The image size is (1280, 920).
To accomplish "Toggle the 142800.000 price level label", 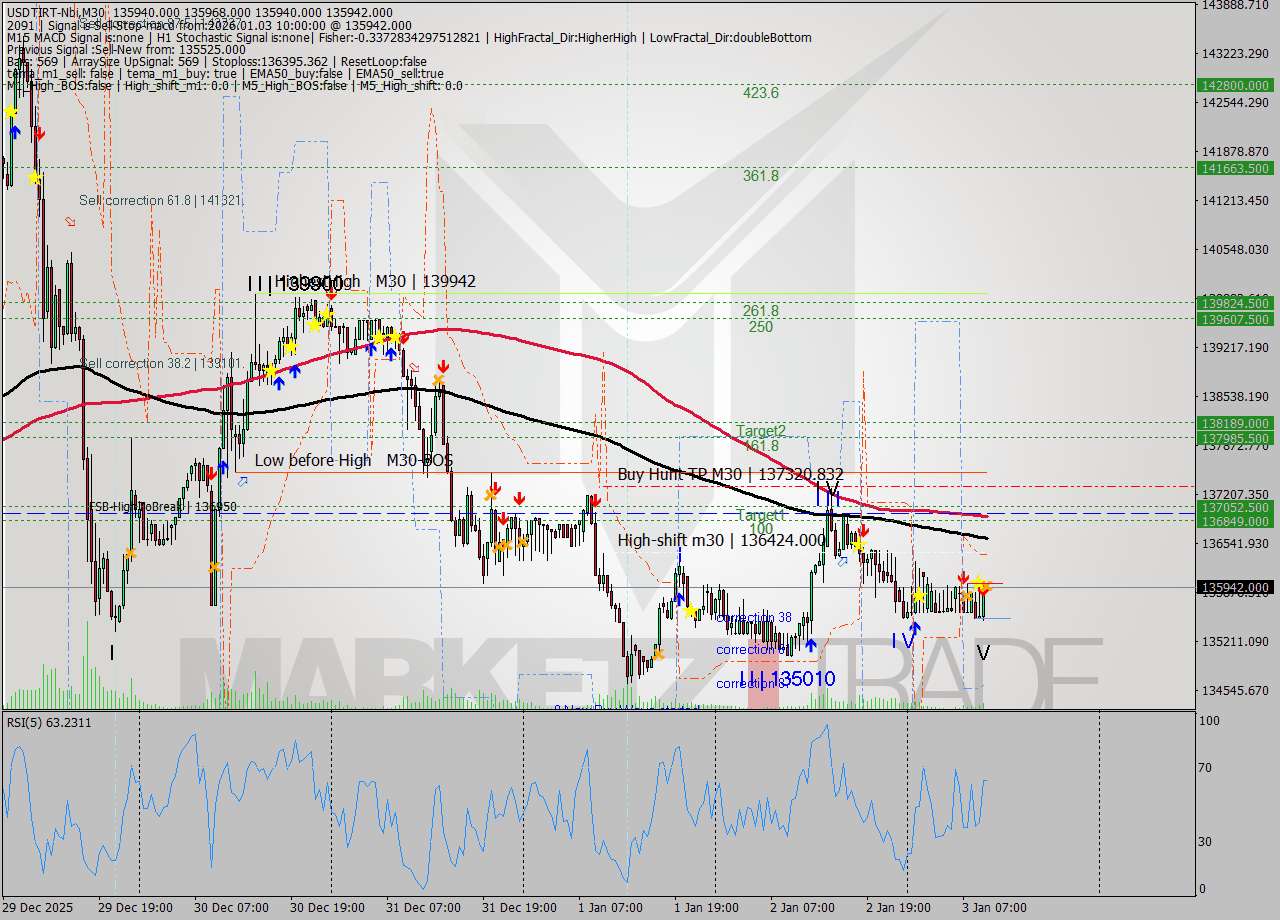I will (1235, 86).
